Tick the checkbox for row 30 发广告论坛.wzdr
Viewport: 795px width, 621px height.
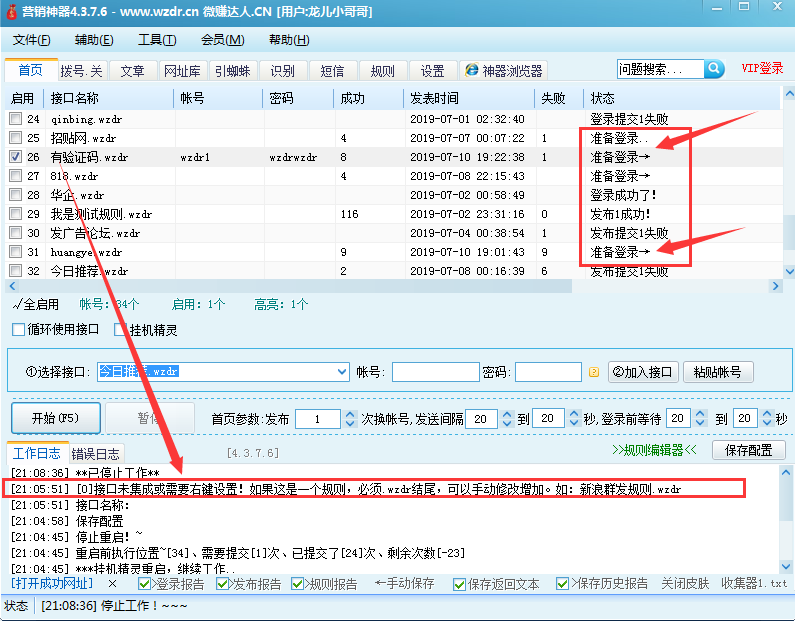[x=16, y=233]
